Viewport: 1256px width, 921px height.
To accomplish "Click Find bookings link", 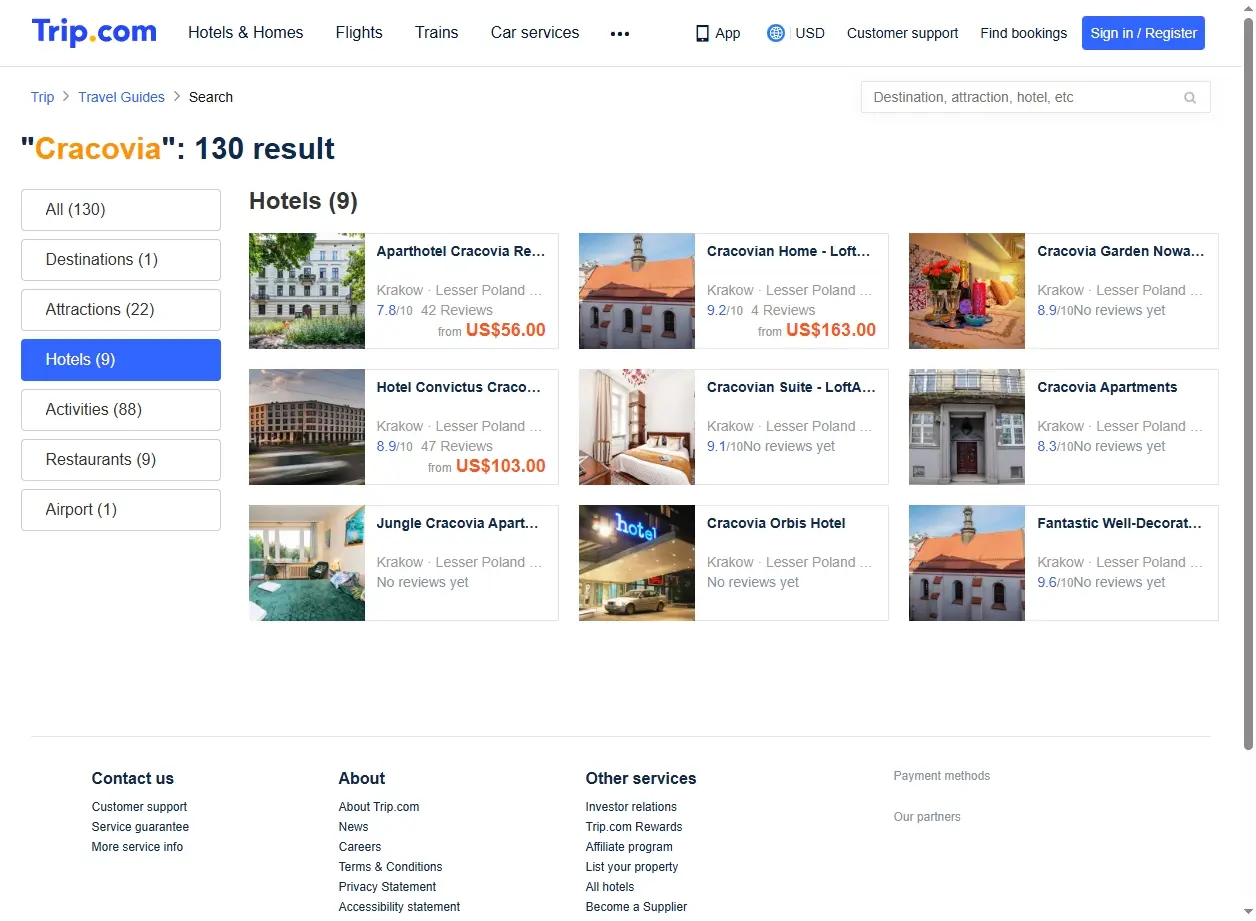I will point(1024,33).
